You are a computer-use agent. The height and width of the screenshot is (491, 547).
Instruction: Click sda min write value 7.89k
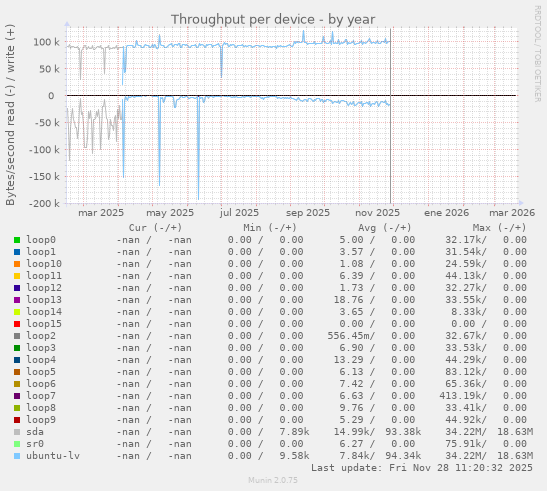(294, 432)
